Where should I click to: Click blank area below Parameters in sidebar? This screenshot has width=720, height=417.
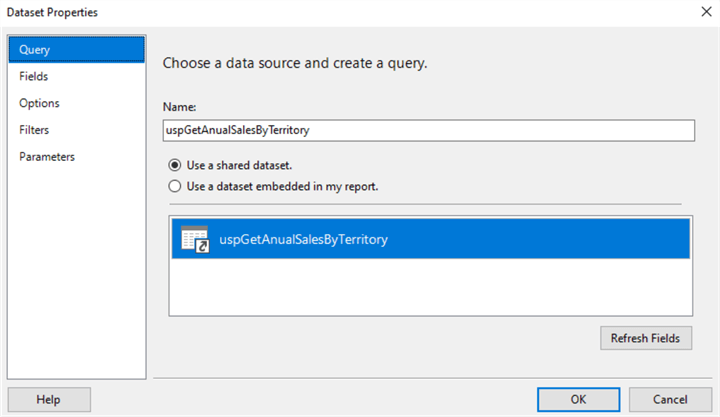pyautogui.click(x=76, y=270)
